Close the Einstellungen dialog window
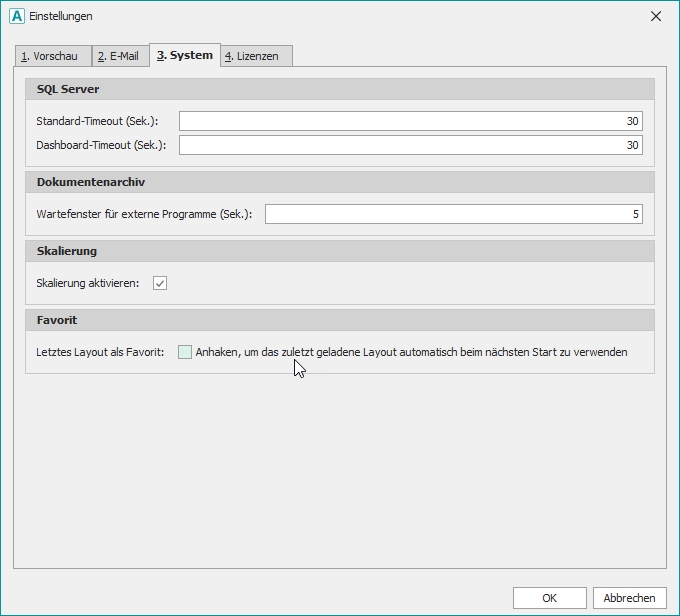 click(x=656, y=16)
